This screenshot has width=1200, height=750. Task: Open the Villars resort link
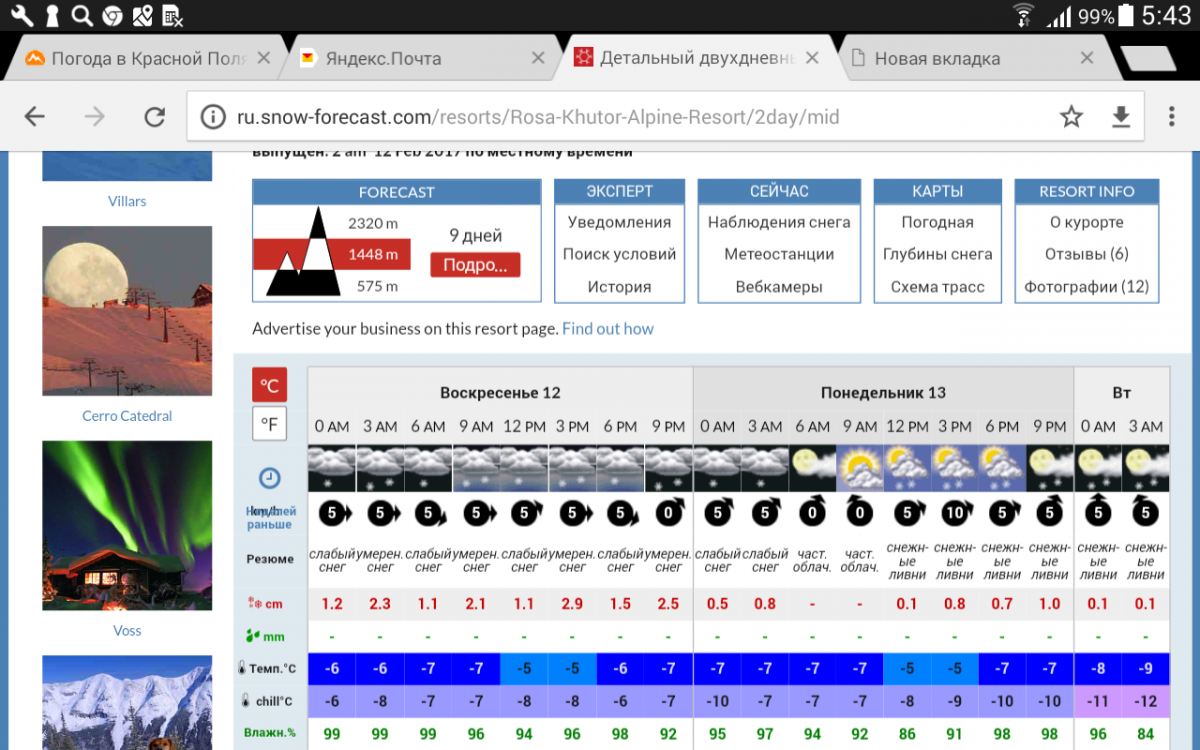(127, 201)
